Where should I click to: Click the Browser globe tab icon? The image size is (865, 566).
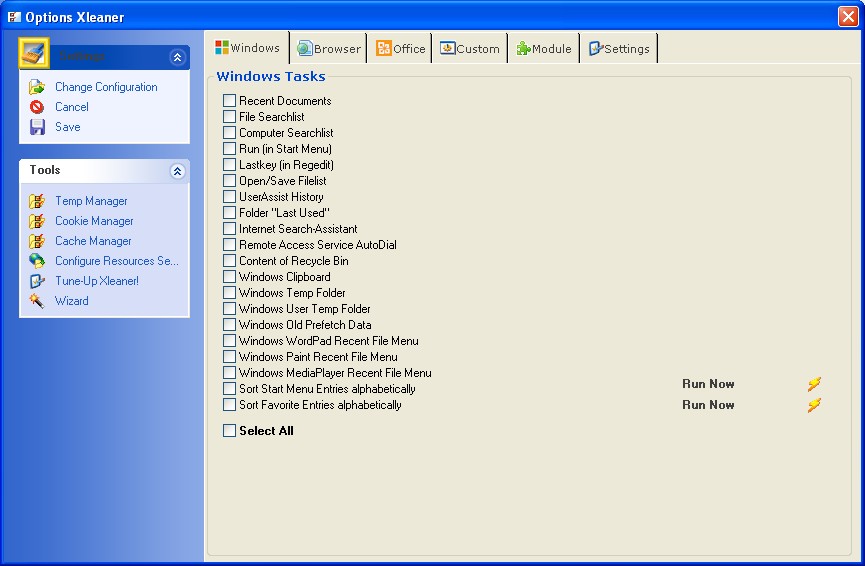305,49
